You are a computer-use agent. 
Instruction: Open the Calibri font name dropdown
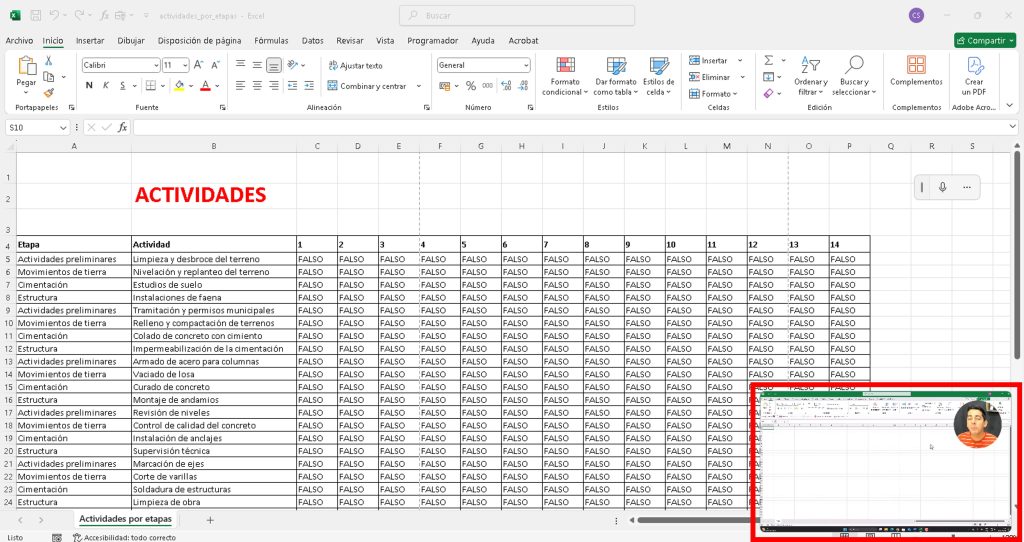pyautogui.click(x=156, y=65)
